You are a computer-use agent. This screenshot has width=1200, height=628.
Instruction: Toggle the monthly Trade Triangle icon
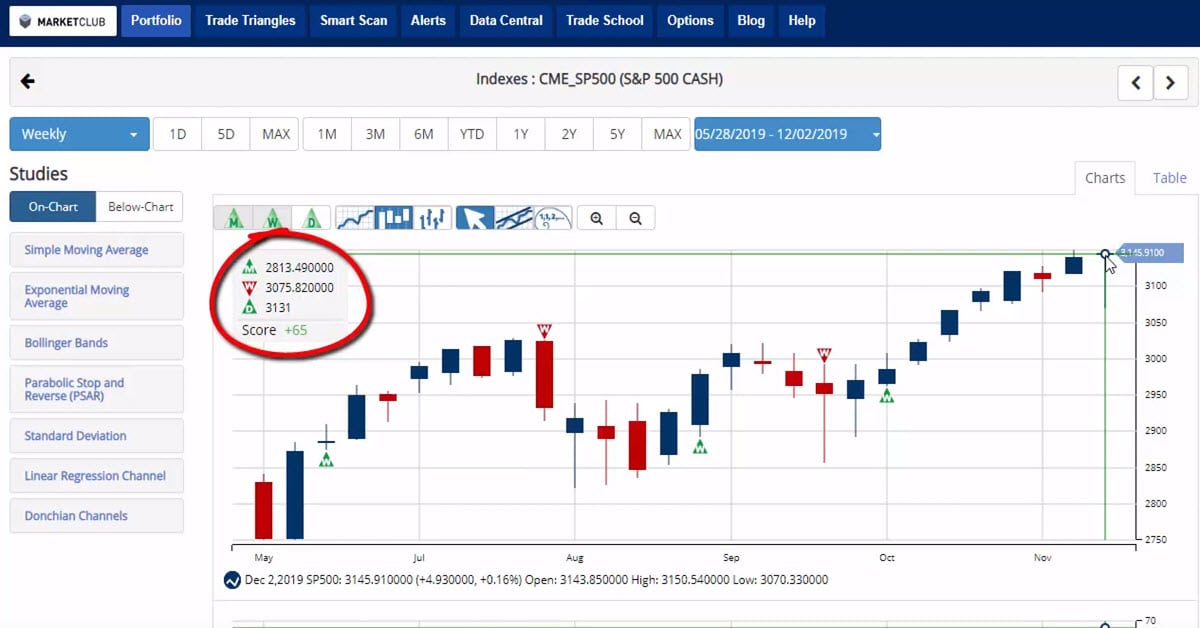coord(233,218)
